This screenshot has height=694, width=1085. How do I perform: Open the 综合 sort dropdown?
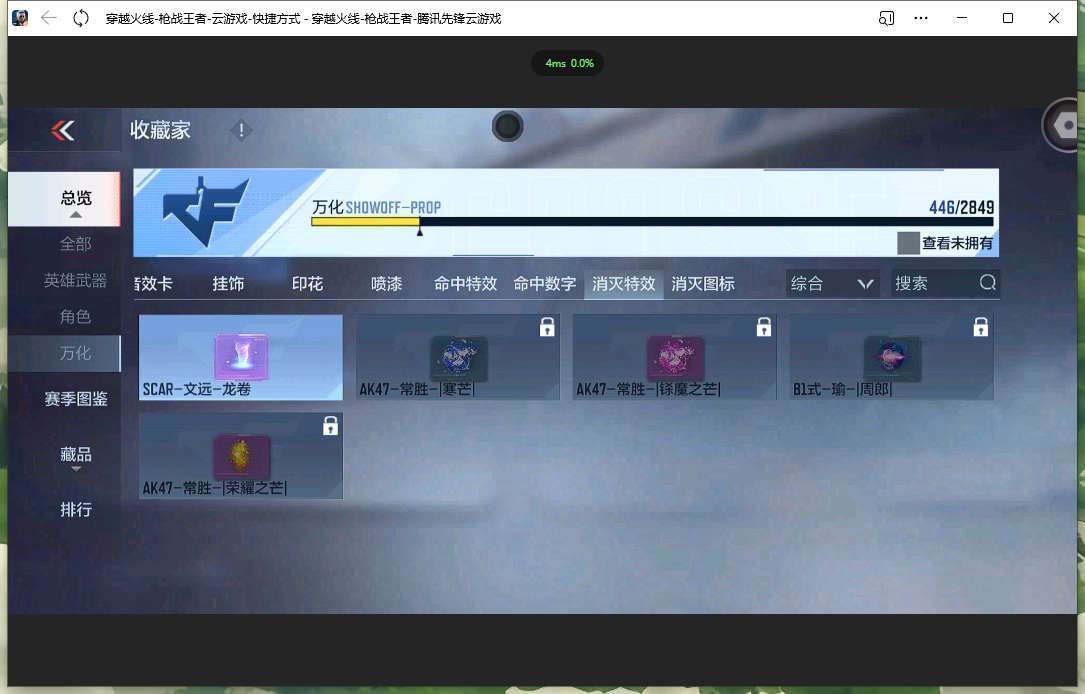pyautogui.click(x=832, y=284)
